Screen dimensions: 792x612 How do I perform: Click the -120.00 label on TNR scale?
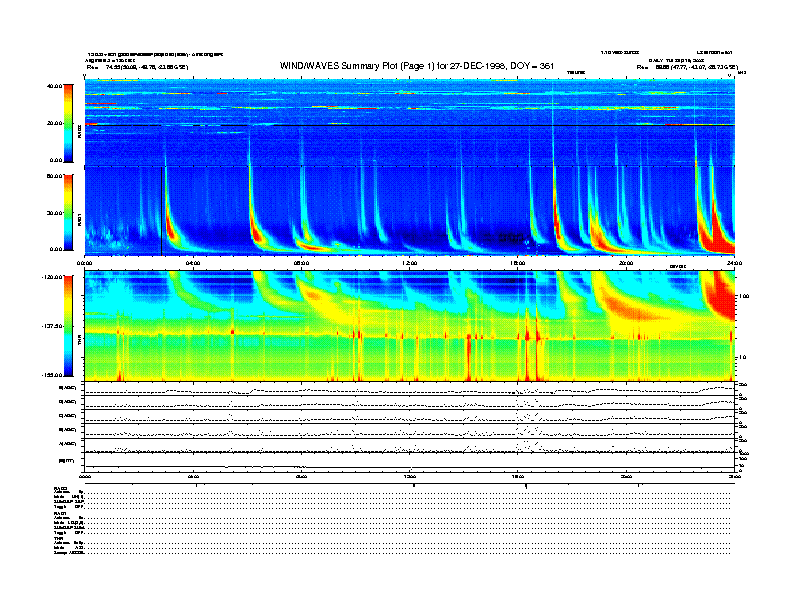pos(52,277)
